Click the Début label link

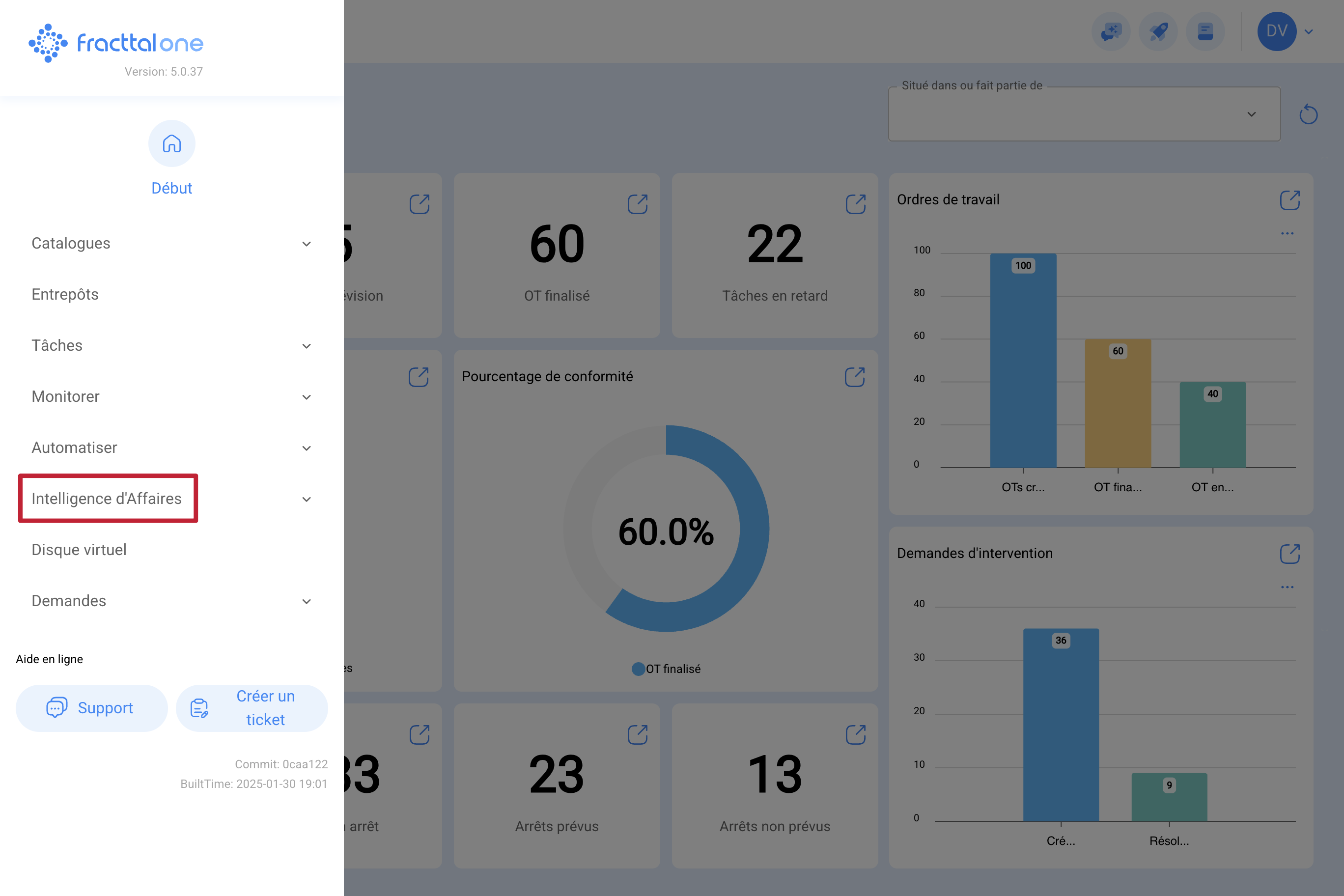coord(172,188)
